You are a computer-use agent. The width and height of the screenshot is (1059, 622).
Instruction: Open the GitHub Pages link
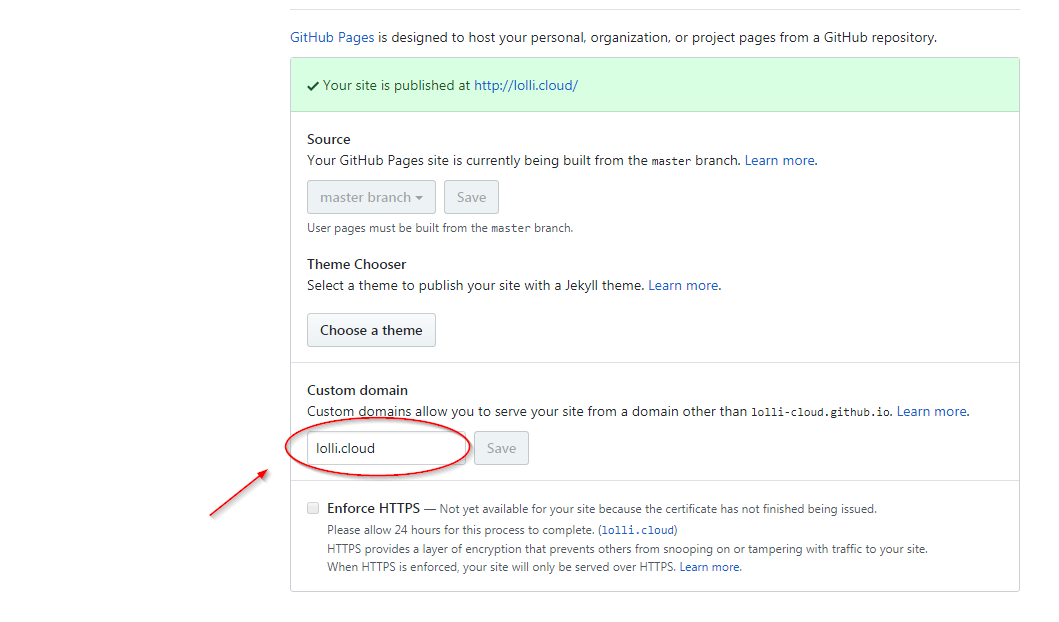332,37
